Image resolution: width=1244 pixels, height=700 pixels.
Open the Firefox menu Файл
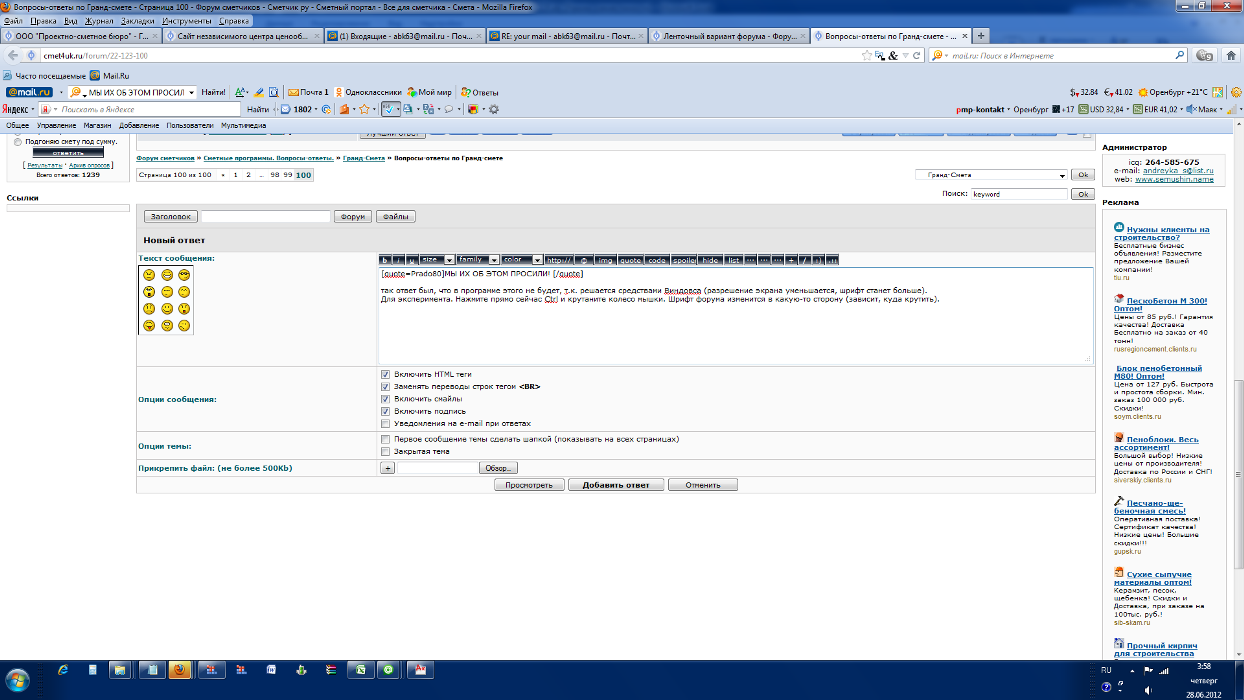click(14, 20)
